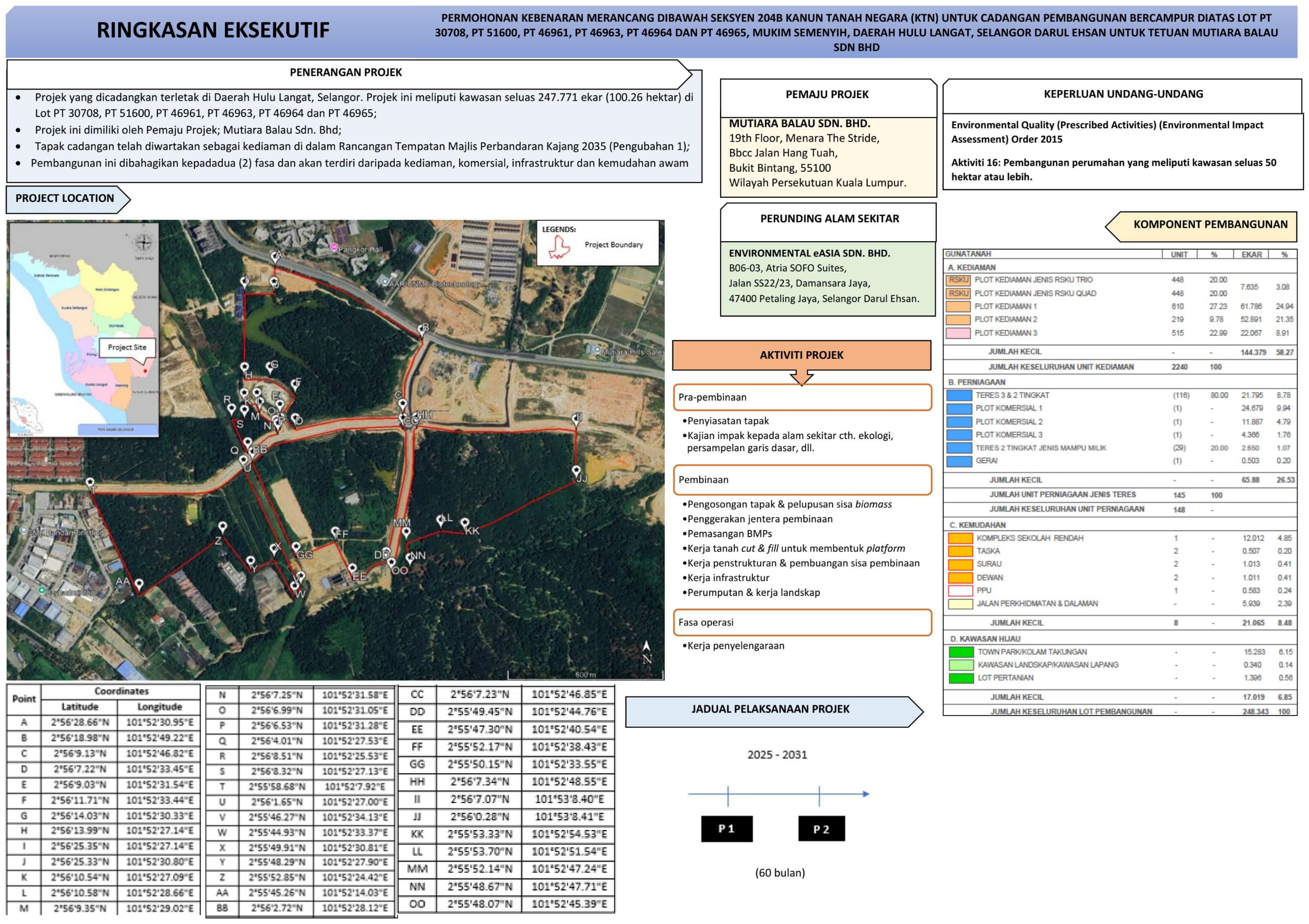Image resolution: width=1309 pixels, height=924 pixels.
Task: Click map pin AA near the industrial area
Action: 139,585
